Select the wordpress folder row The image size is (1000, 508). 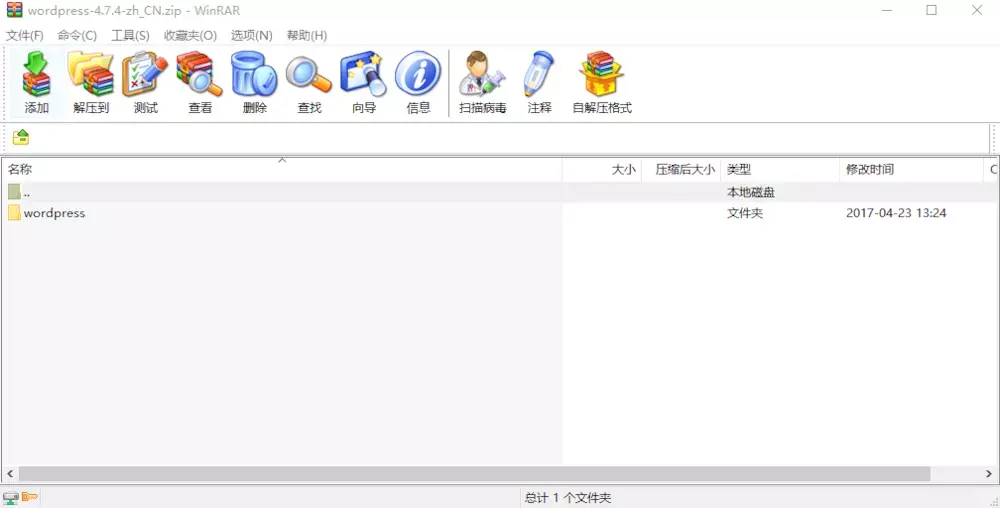(x=500, y=213)
